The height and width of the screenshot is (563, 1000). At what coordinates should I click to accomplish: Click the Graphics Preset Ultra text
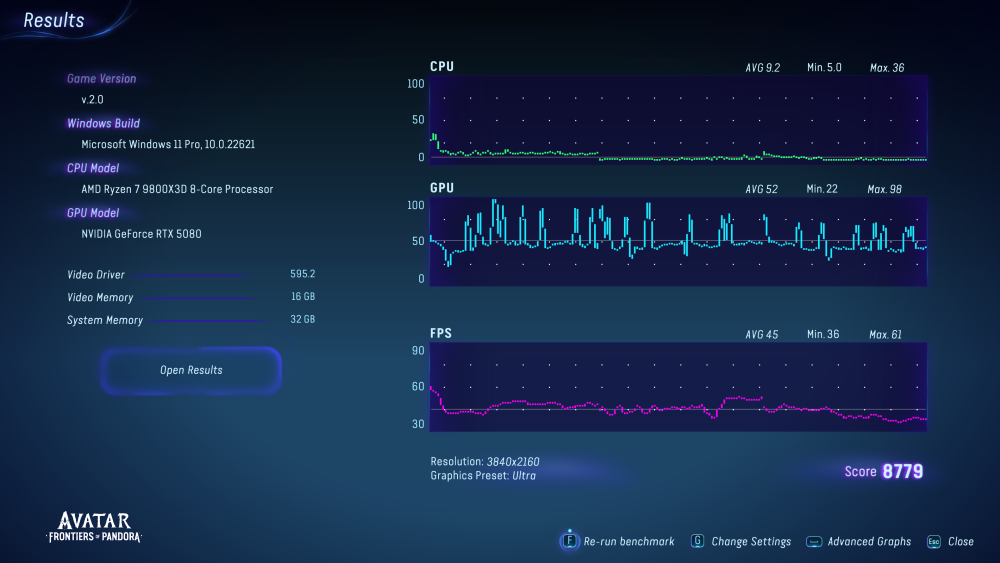coord(485,476)
